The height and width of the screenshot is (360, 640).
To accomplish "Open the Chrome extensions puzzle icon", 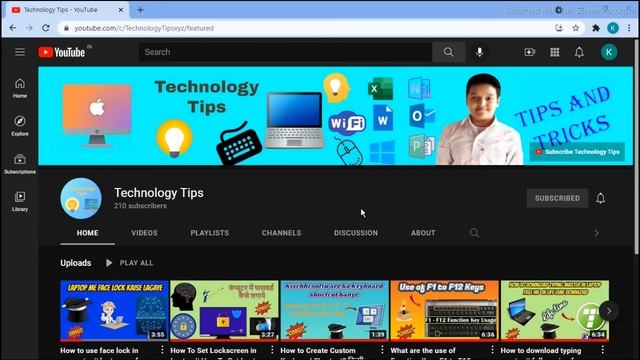I will pos(596,28).
